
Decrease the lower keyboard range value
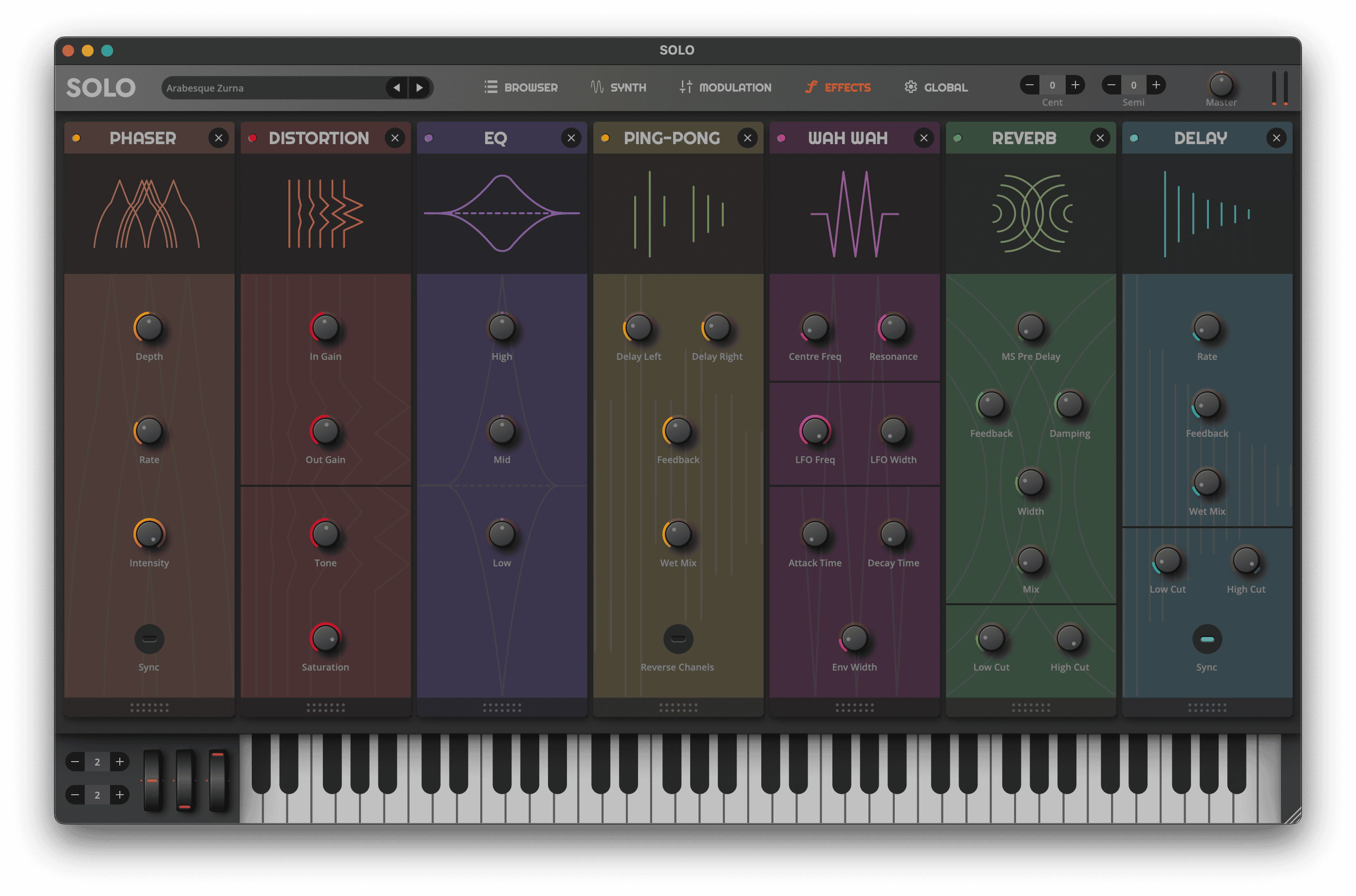click(x=75, y=795)
